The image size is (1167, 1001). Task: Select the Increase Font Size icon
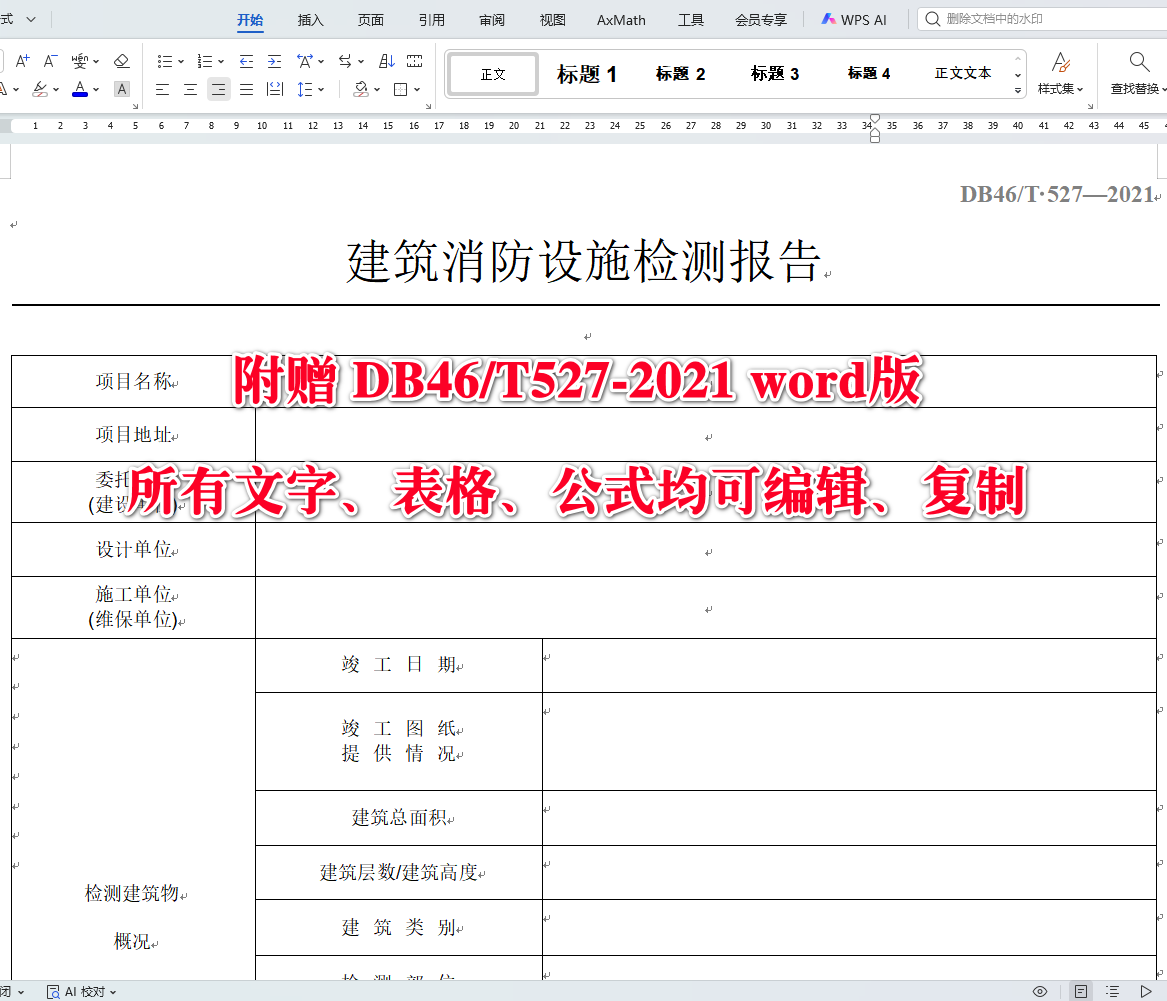click(x=21, y=60)
